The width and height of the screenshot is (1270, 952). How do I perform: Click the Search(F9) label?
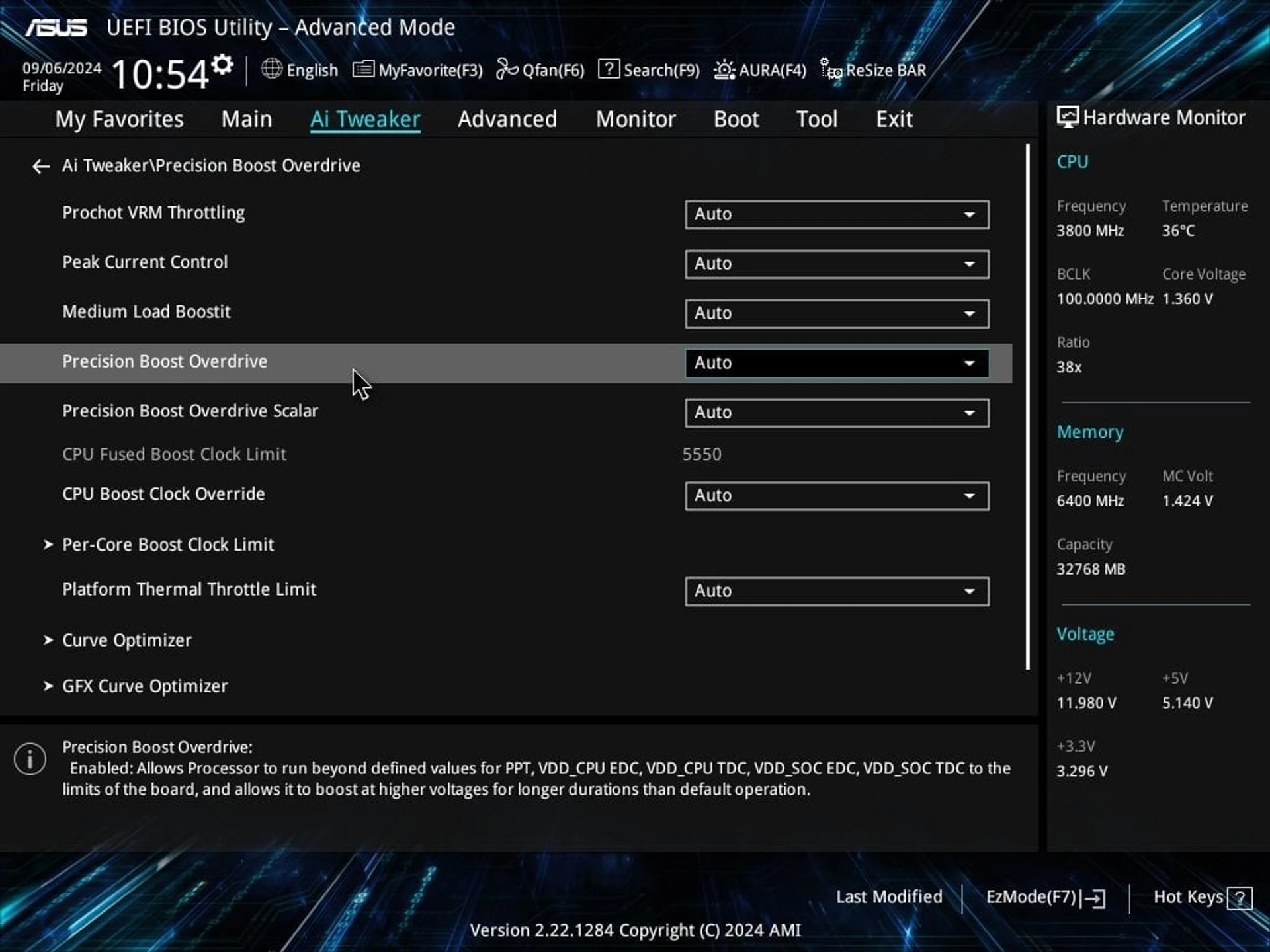point(661,70)
